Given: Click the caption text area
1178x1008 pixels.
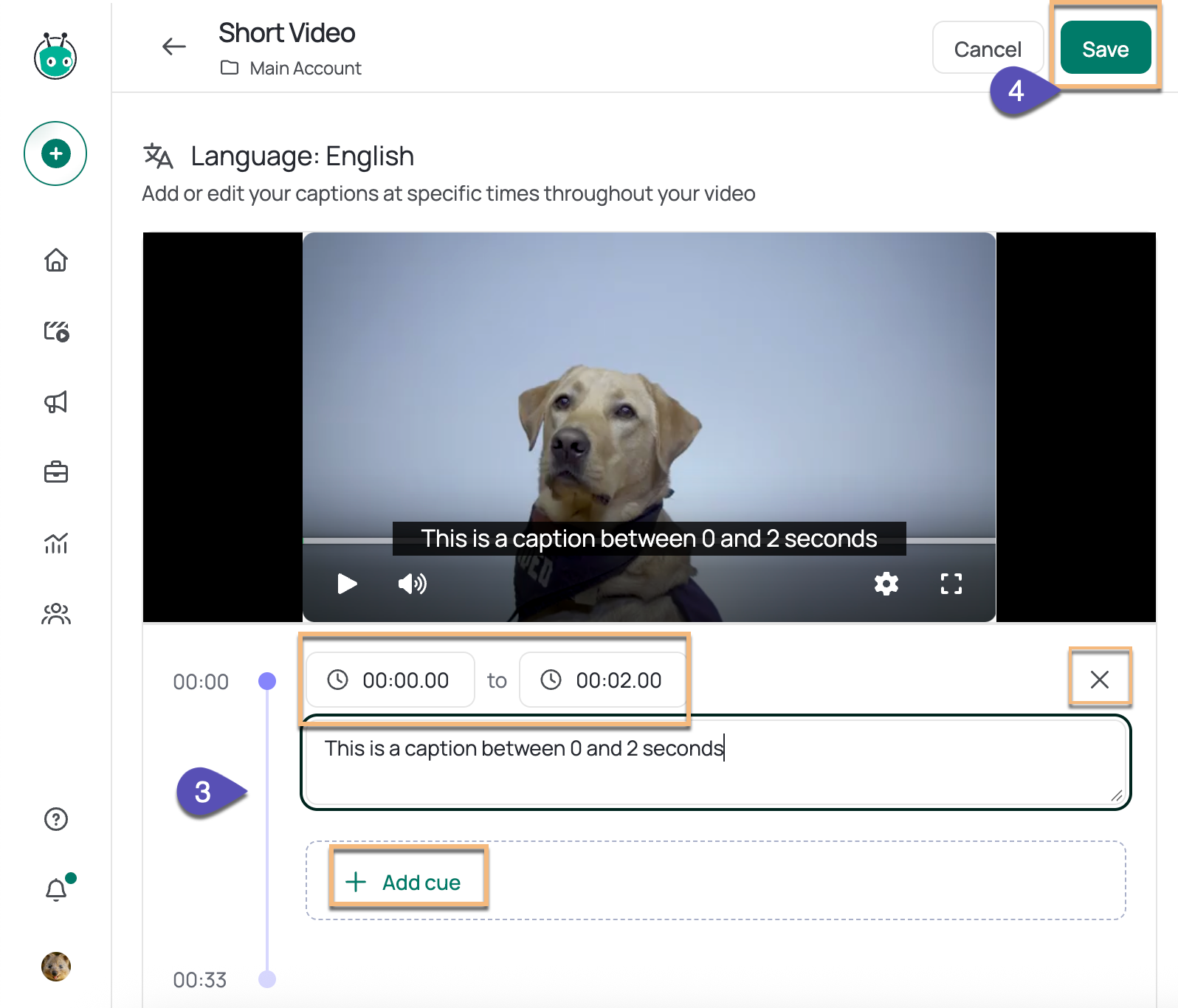Looking at the screenshot, I should tap(716, 762).
